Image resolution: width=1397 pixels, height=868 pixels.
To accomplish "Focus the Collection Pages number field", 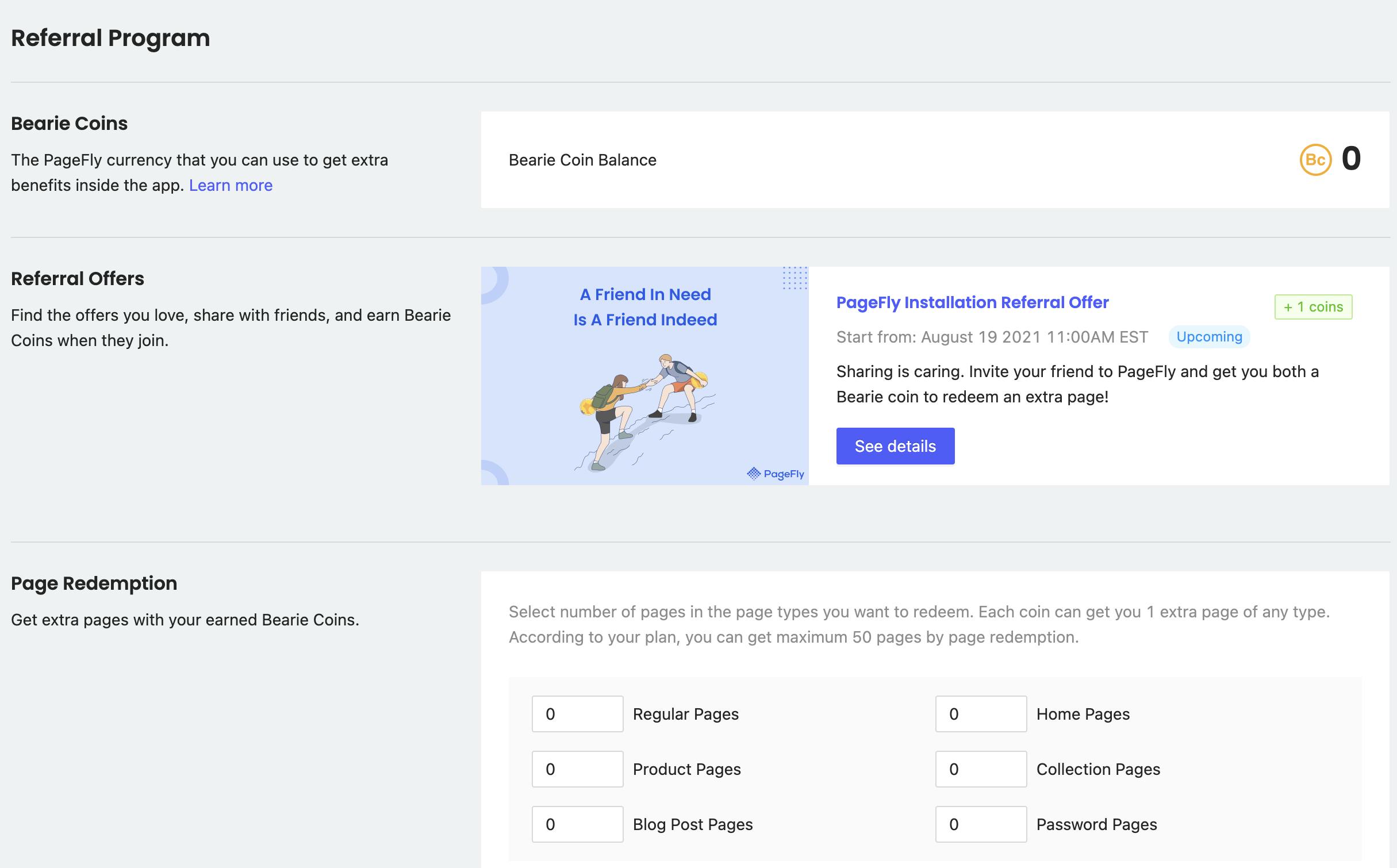I will [981, 769].
